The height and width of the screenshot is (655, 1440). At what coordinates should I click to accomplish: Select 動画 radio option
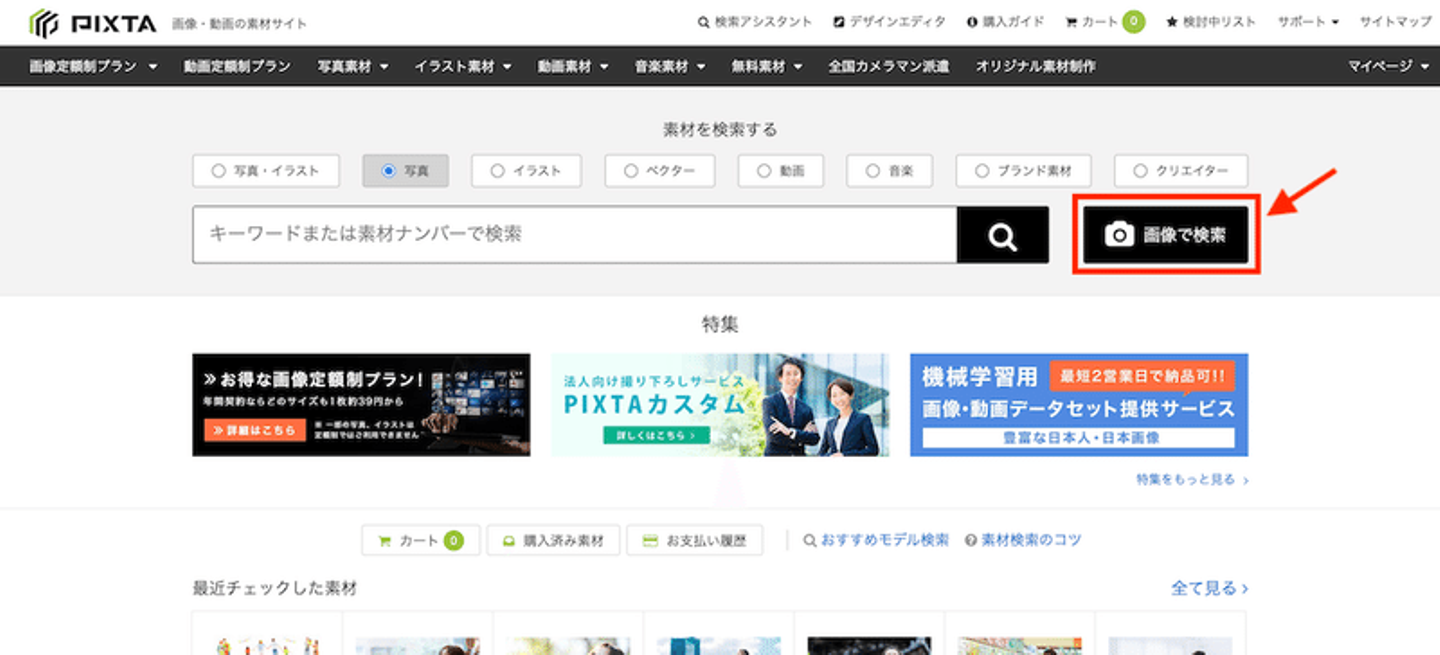point(780,171)
